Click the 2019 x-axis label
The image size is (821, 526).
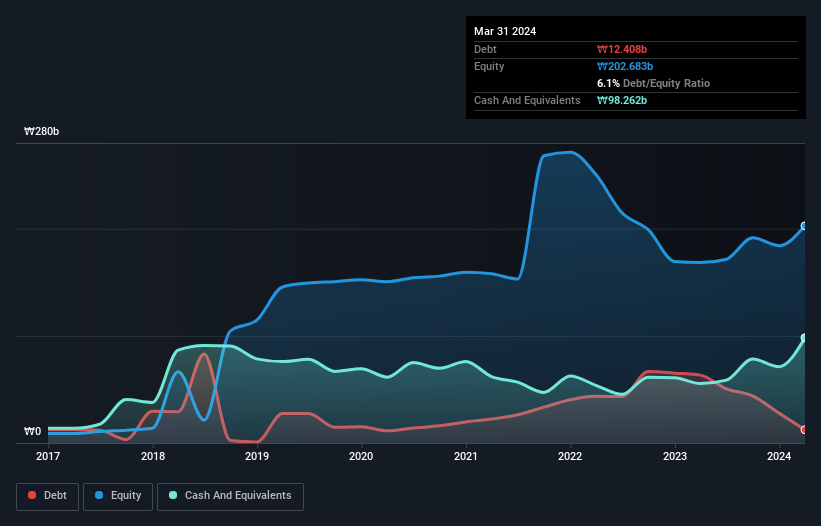click(x=257, y=456)
